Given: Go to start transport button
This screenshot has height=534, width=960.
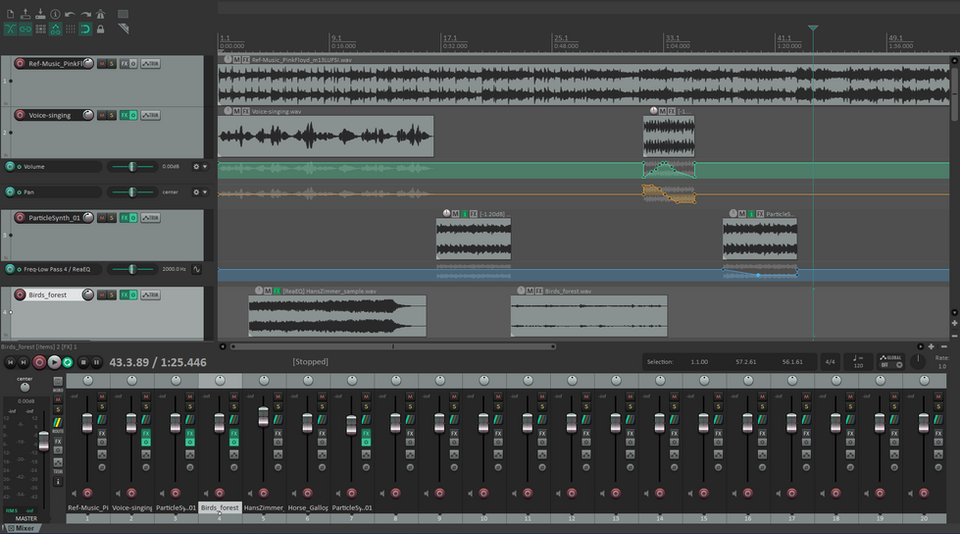Looking at the screenshot, I should coord(10,363).
